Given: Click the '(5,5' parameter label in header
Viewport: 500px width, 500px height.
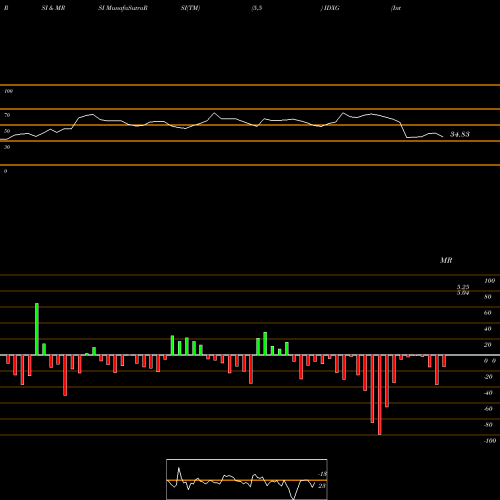Looking at the screenshot, I should [257, 8].
